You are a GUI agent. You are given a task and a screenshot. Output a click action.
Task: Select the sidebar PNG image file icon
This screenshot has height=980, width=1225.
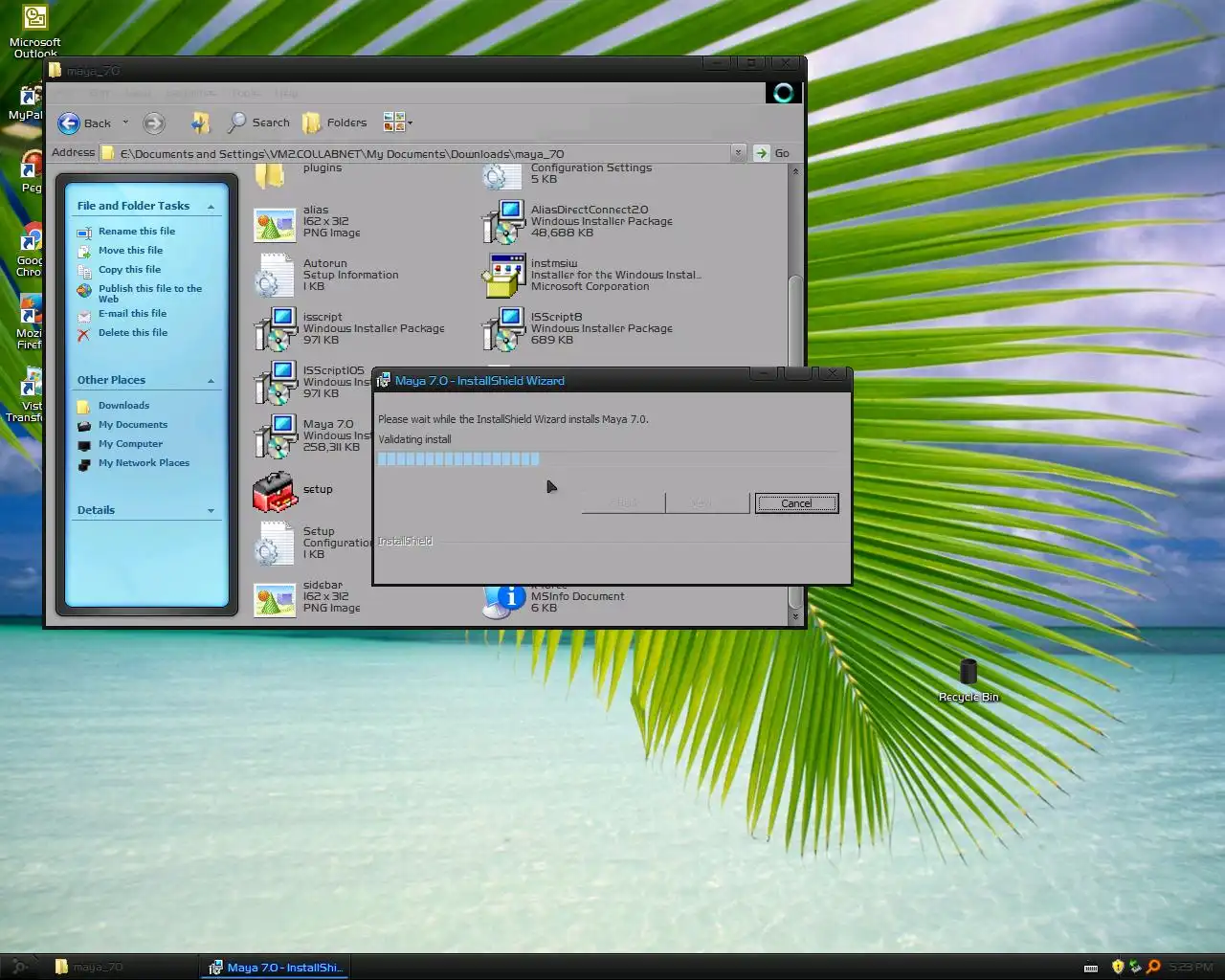click(274, 599)
